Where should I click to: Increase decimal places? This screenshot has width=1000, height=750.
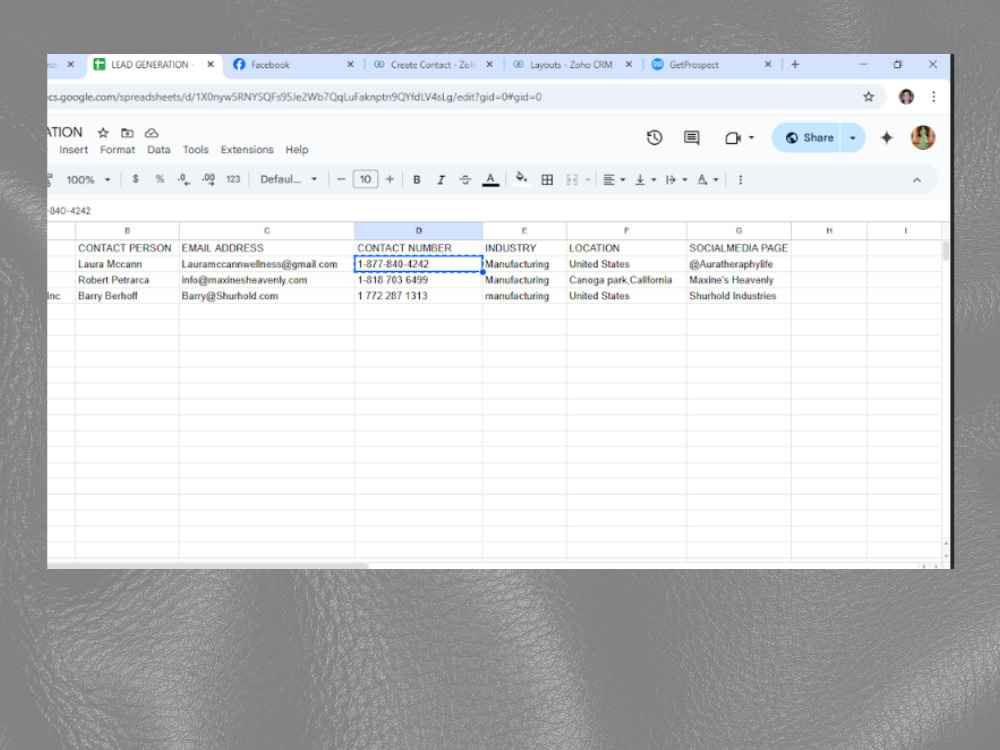[209, 179]
